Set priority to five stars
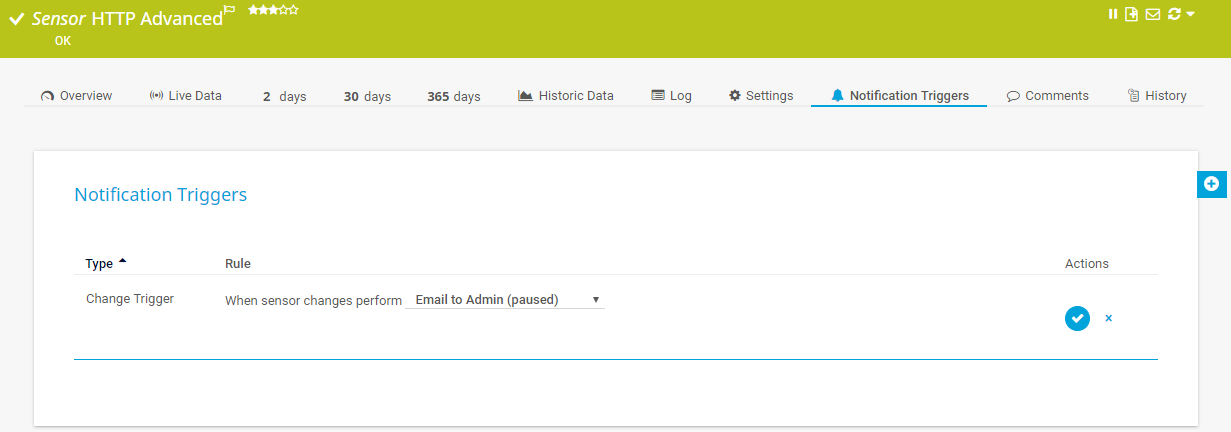 click(294, 9)
